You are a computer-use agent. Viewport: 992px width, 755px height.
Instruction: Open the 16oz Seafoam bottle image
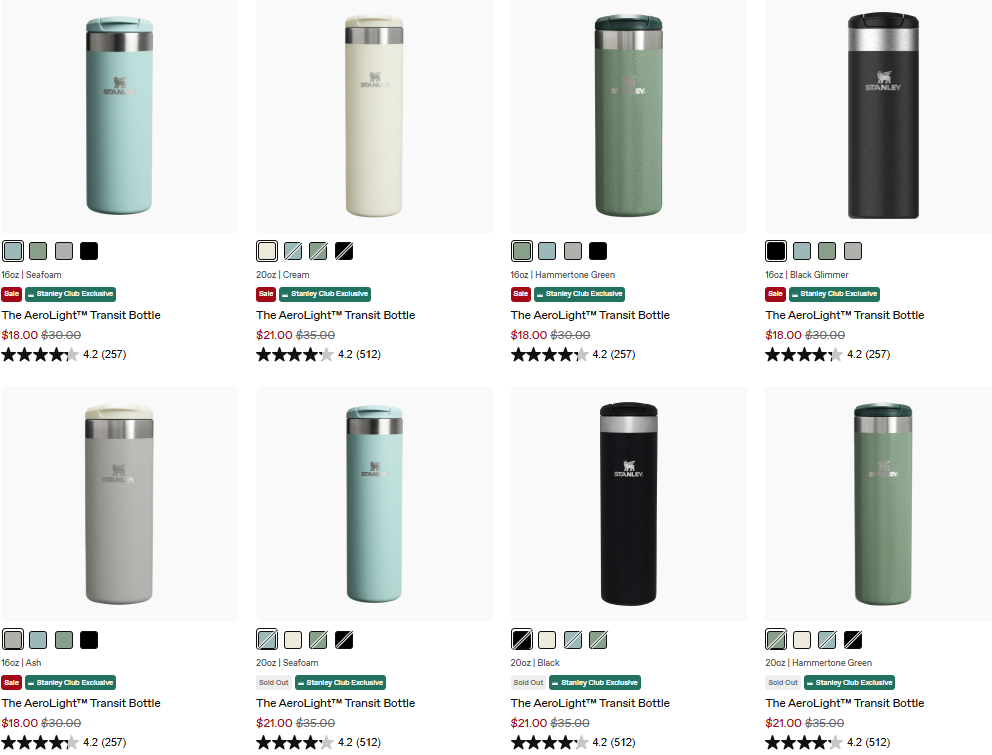120,116
